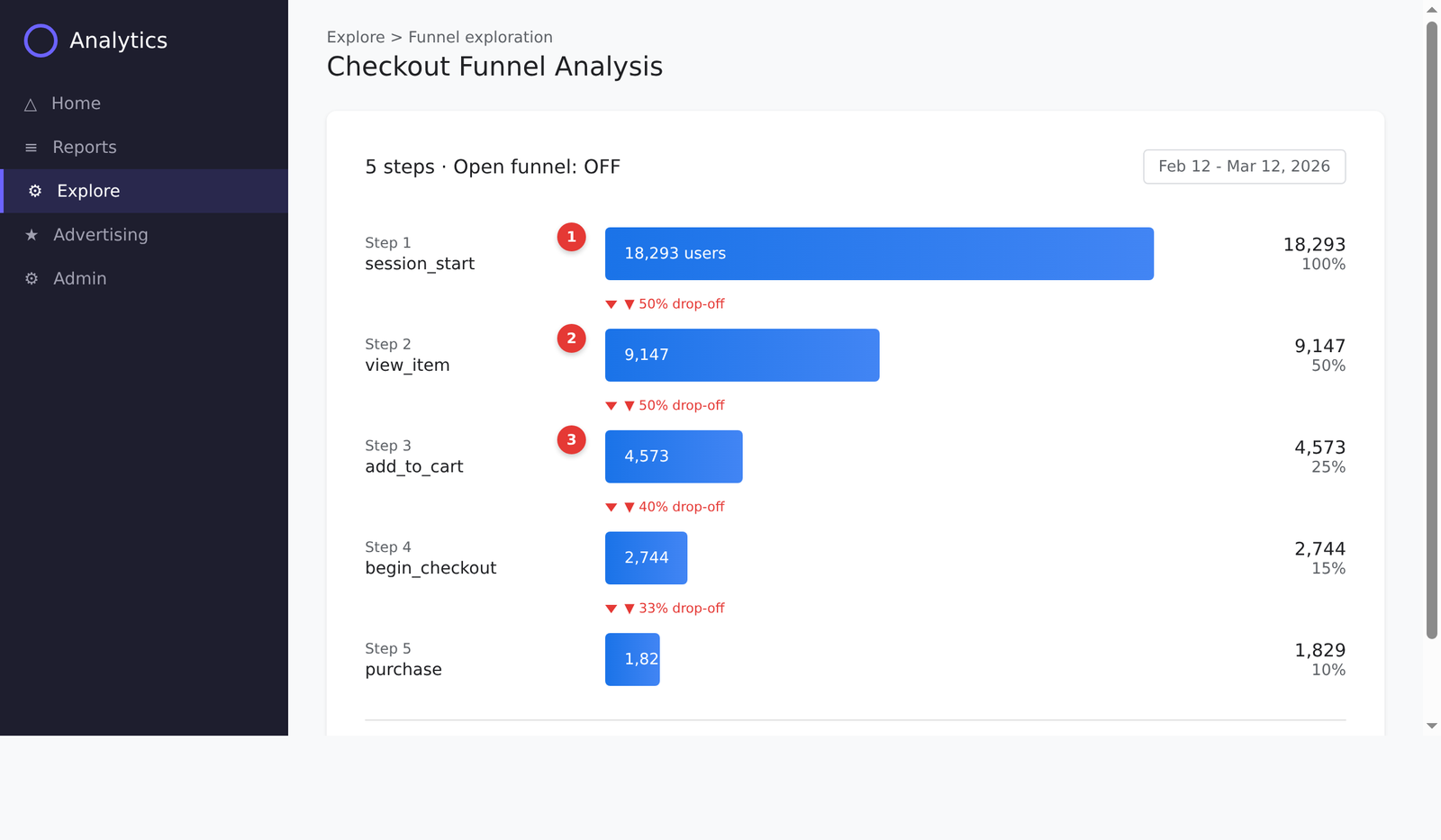
Task: Click the Analytics logo circle icon
Action: 40,40
